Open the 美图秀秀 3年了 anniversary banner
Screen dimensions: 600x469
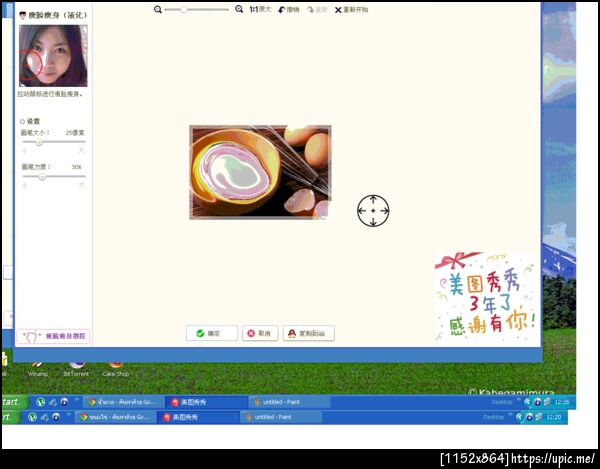tap(486, 296)
